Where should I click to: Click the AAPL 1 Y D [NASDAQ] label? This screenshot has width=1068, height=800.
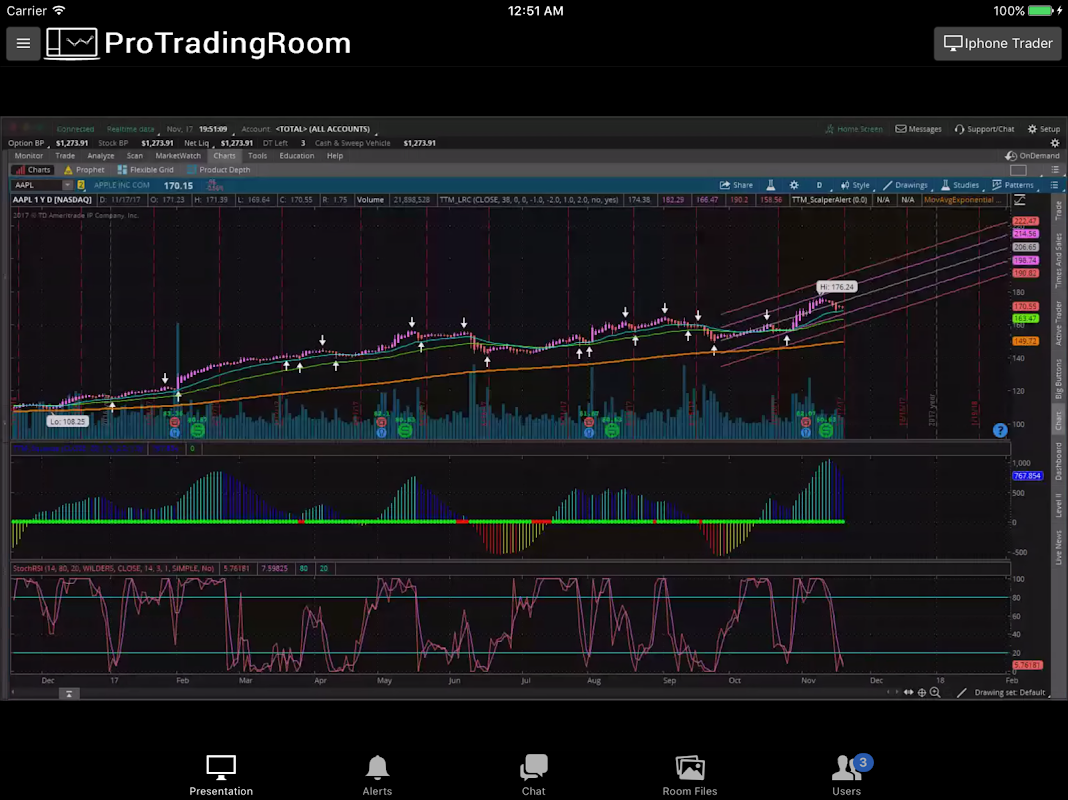coord(52,200)
